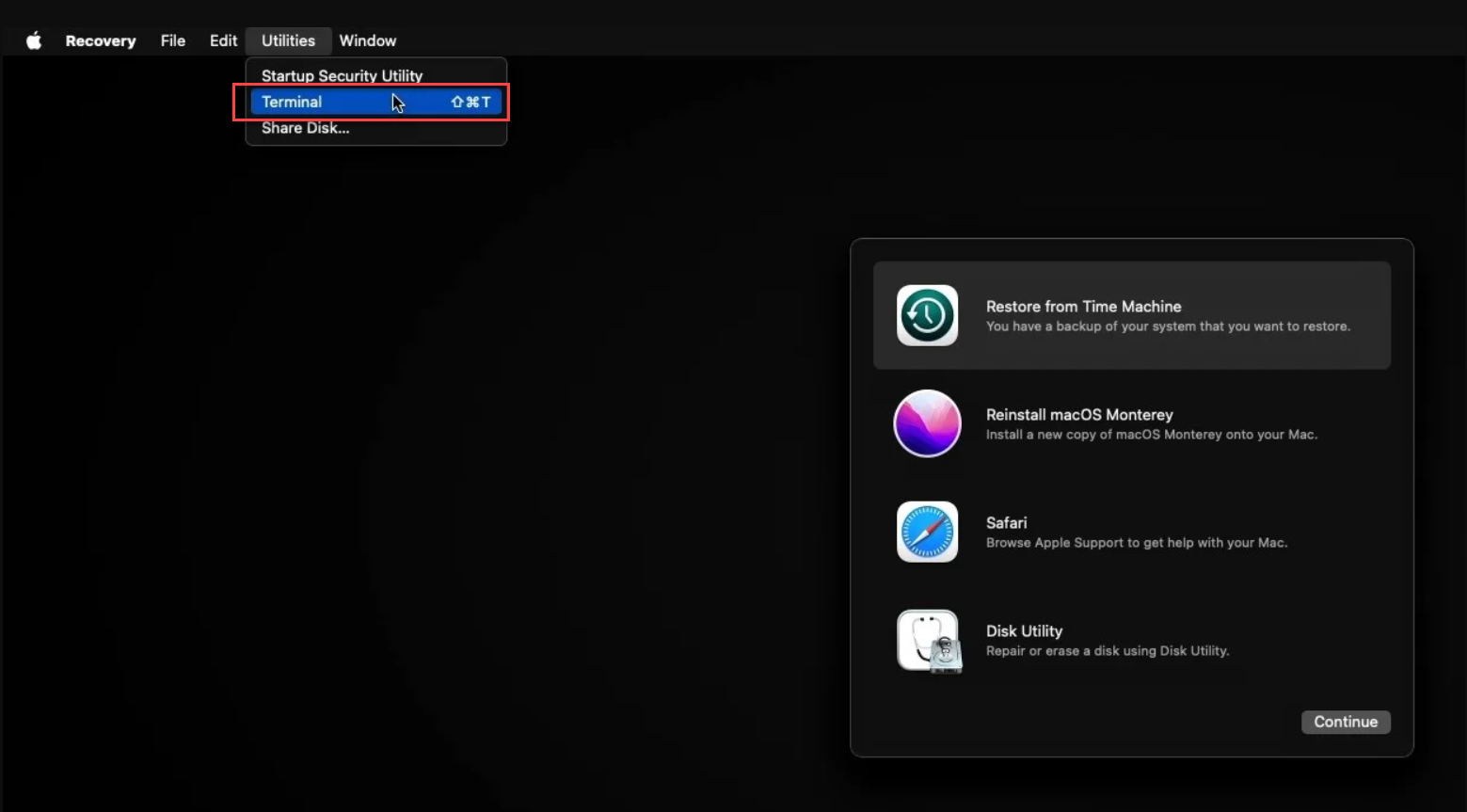1467x812 pixels.
Task: Select the Safari option title
Action: tap(1006, 522)
